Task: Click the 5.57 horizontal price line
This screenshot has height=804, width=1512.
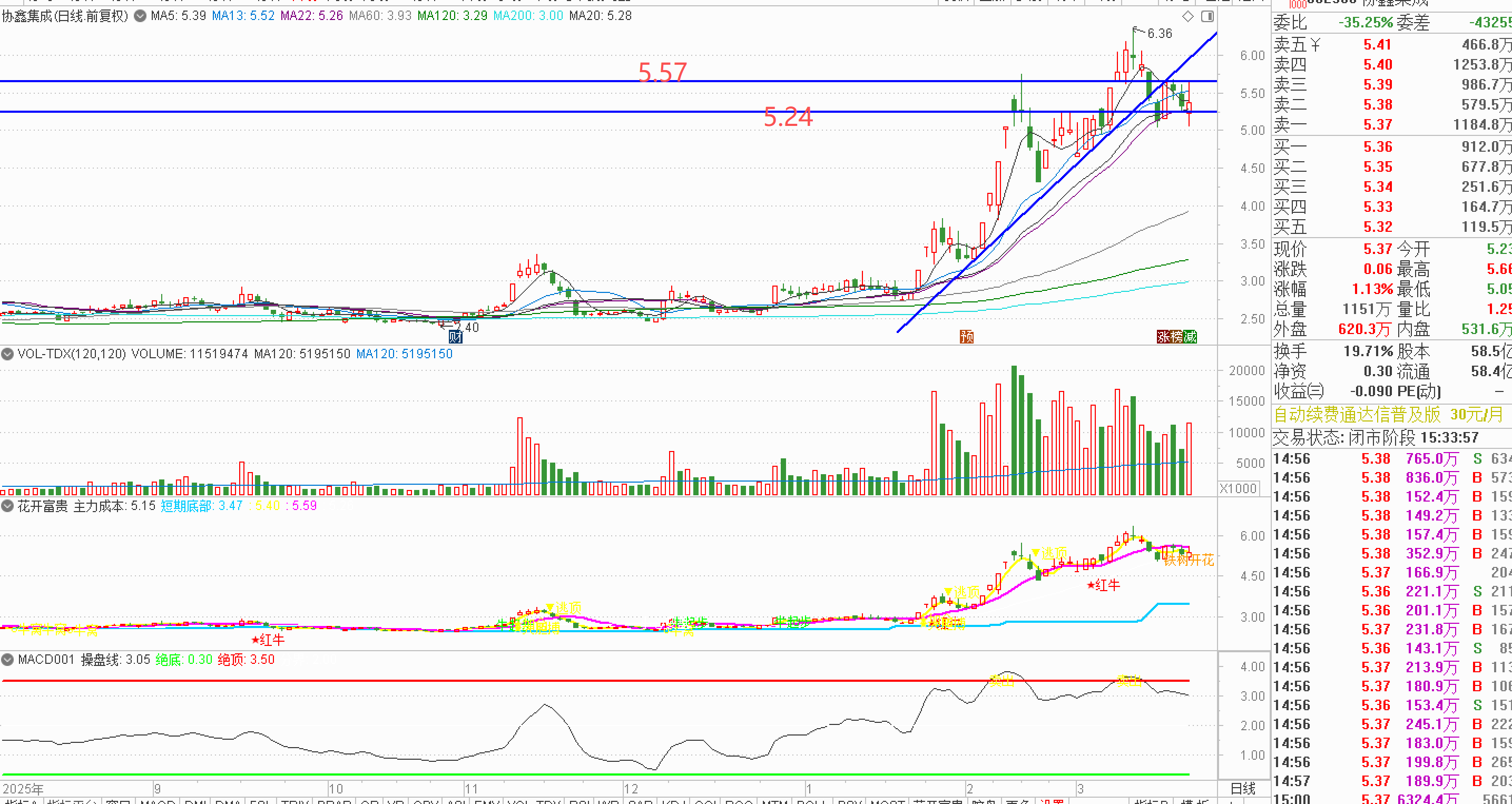Action: click(x=352, y=81)
